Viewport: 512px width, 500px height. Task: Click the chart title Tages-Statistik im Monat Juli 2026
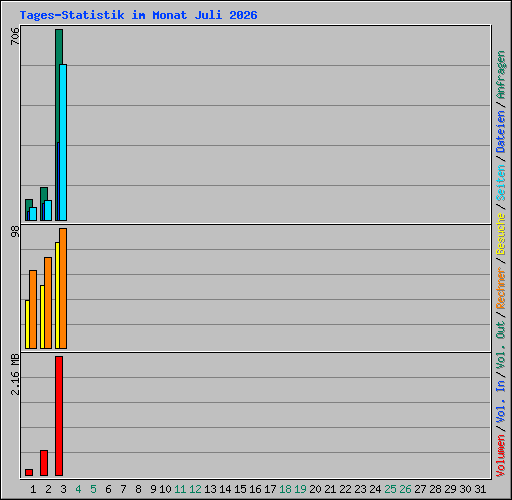(x=138, y=15)
